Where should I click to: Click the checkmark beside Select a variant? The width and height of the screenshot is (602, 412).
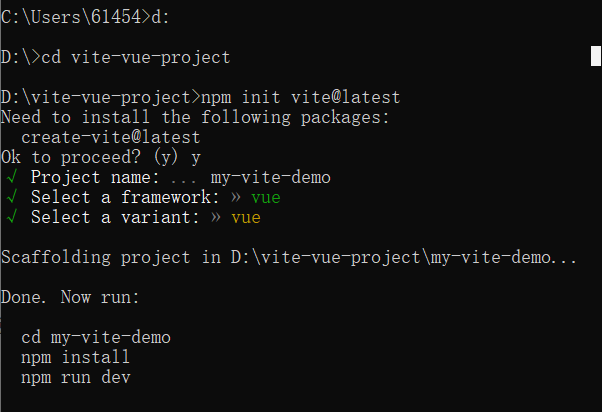pos(11,217)
